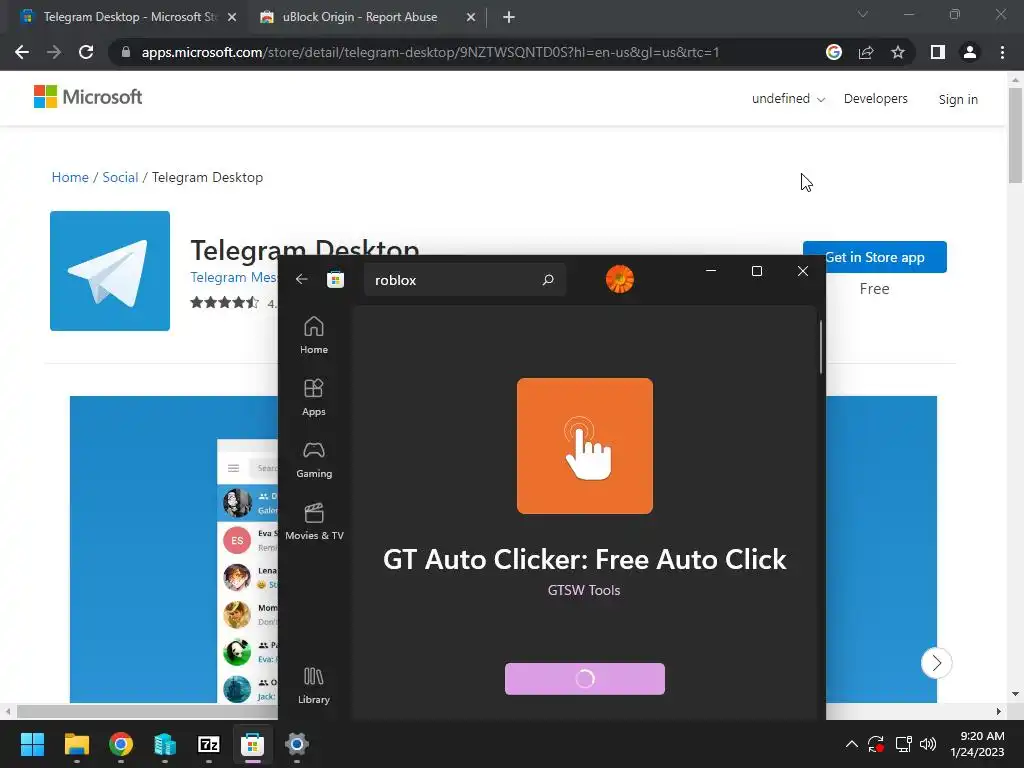Click the GTSW Tools publisher link
The height and width of the screenshot is (768, 1024).
tap(584, 590)
